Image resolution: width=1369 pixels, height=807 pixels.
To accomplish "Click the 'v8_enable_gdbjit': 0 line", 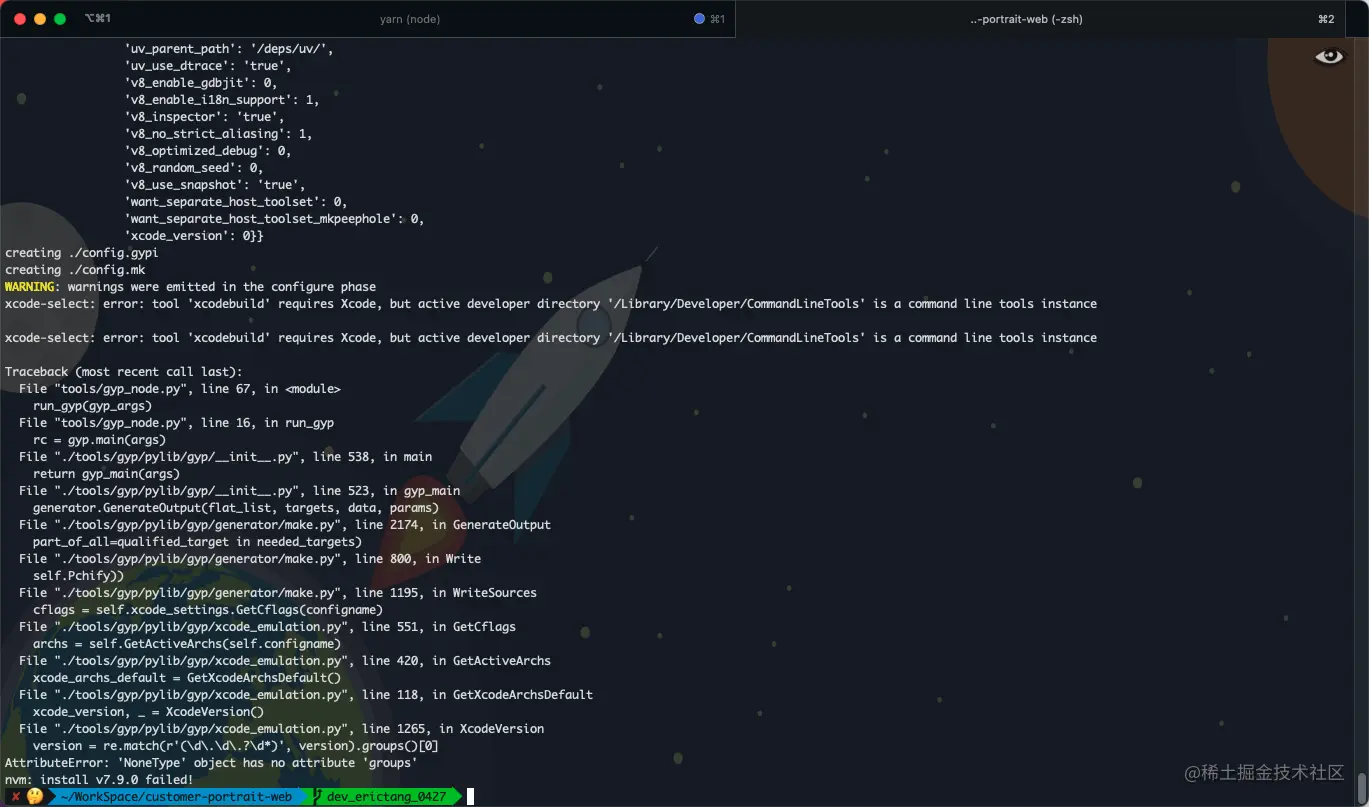I will point(201,83).
